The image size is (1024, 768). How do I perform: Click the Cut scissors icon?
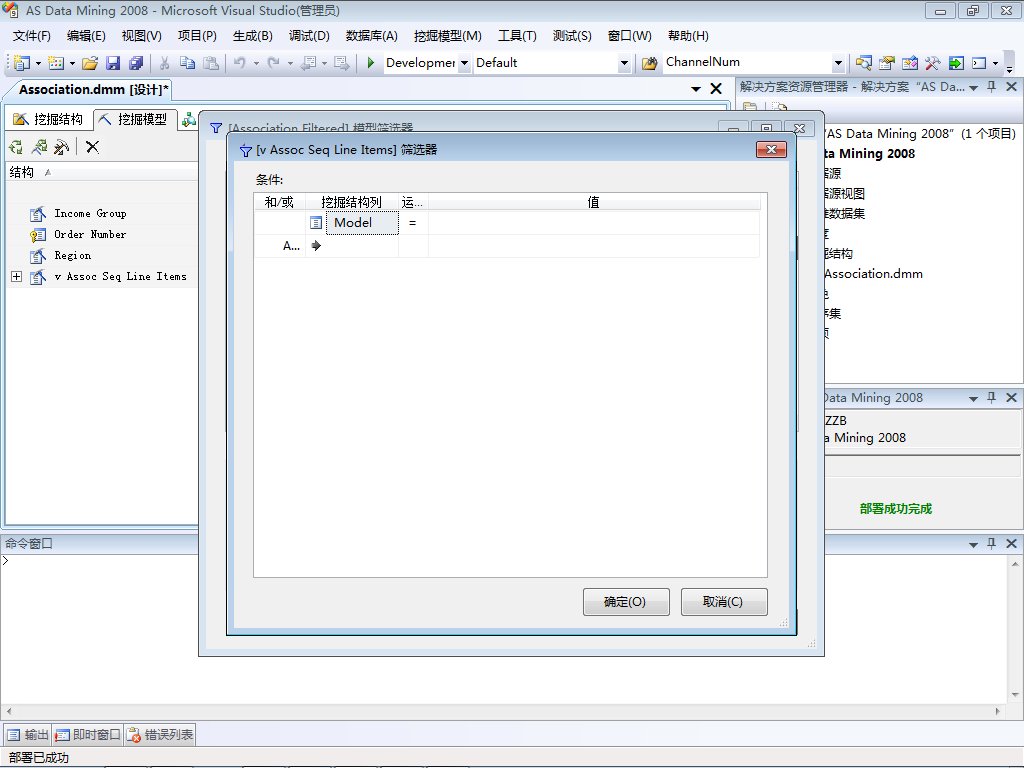click(165, 63)
